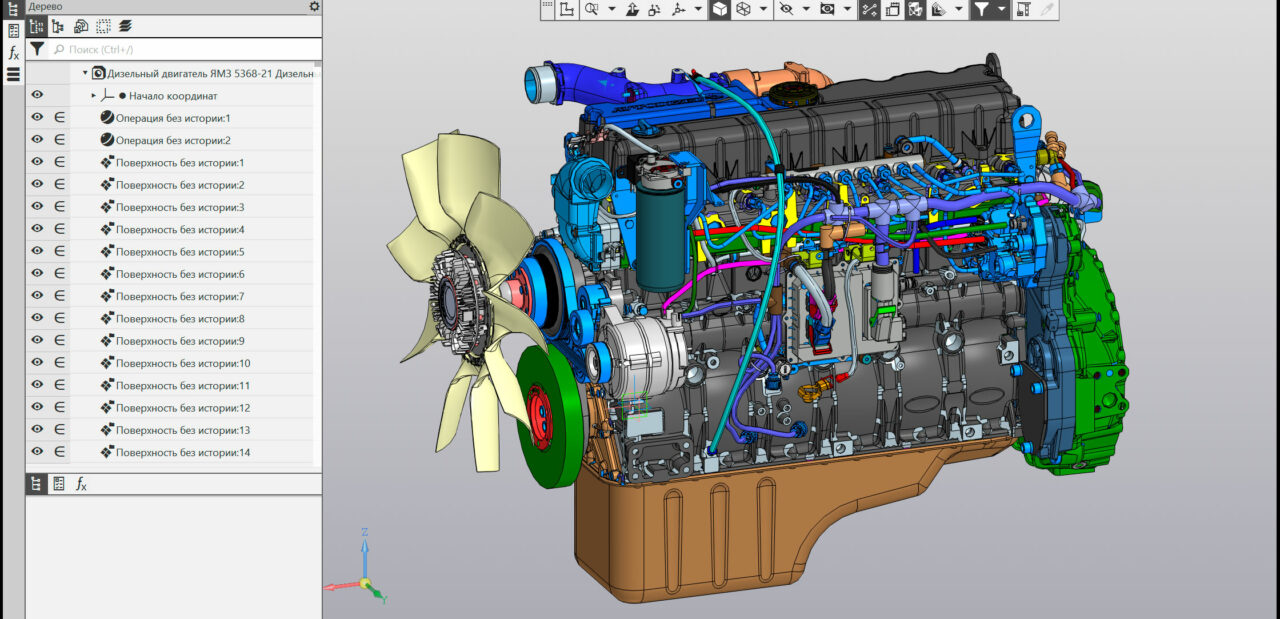Click the dashed selection box icon in tree toolbar
This screenshot has height=619, width=1280.
[103, 27]
